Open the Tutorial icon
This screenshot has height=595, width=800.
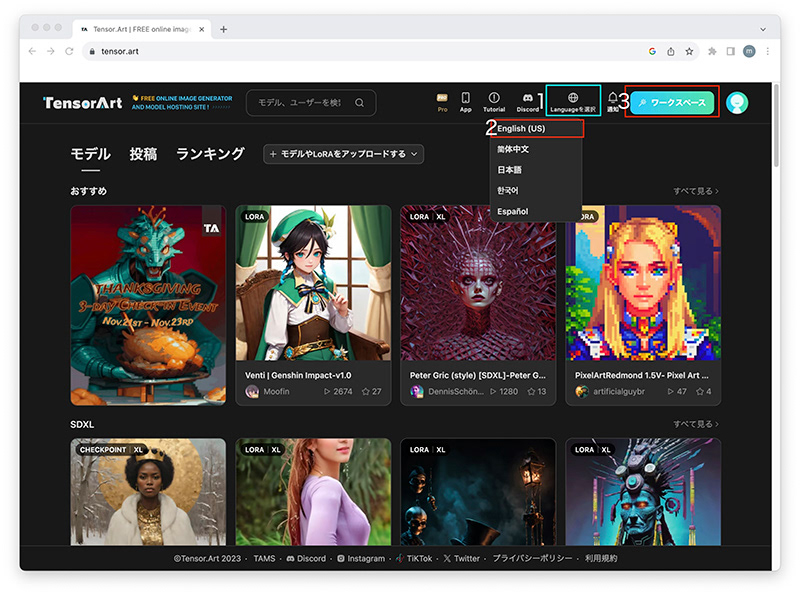point(494,102)
